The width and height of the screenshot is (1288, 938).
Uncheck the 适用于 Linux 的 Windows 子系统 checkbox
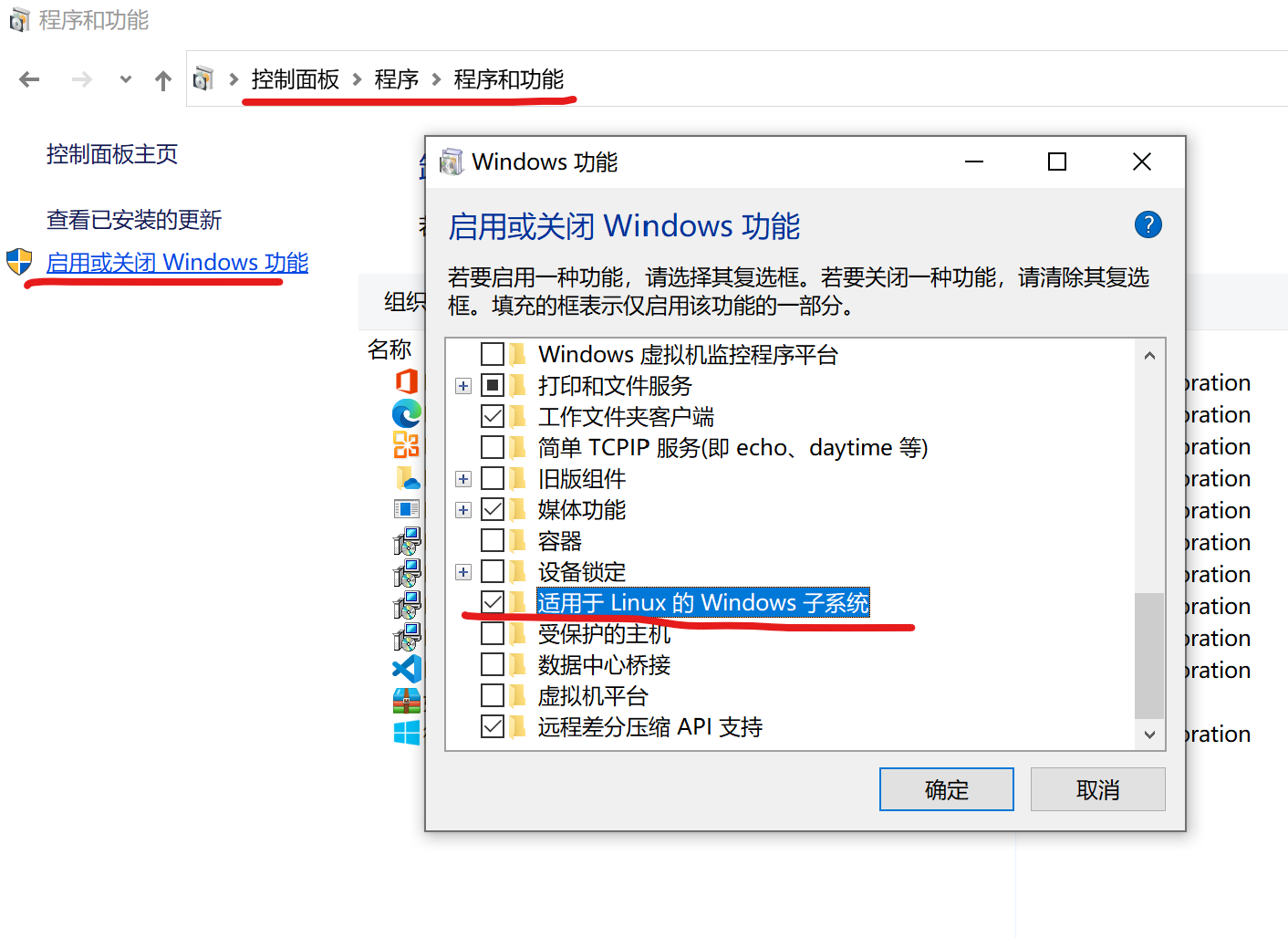click(493, 602)
